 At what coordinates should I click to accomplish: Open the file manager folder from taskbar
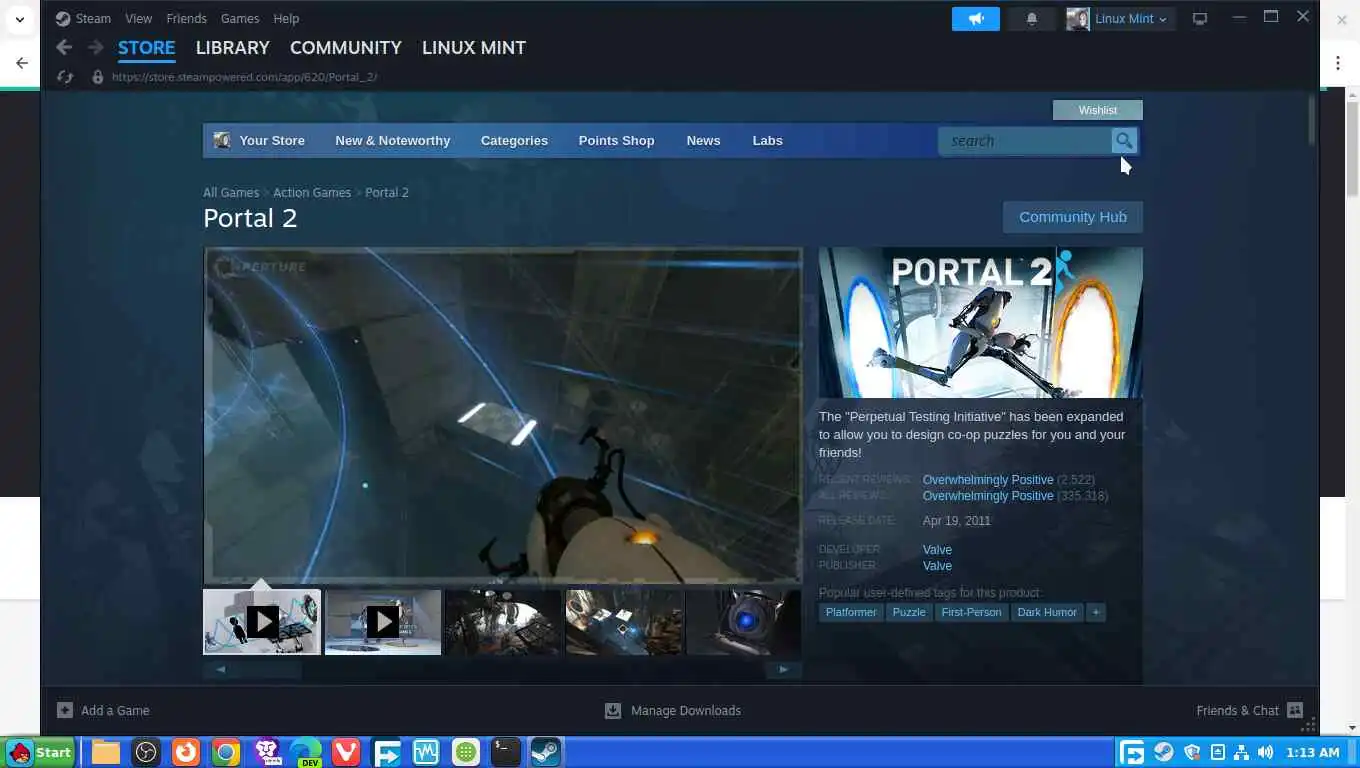[x=106, y=752]
